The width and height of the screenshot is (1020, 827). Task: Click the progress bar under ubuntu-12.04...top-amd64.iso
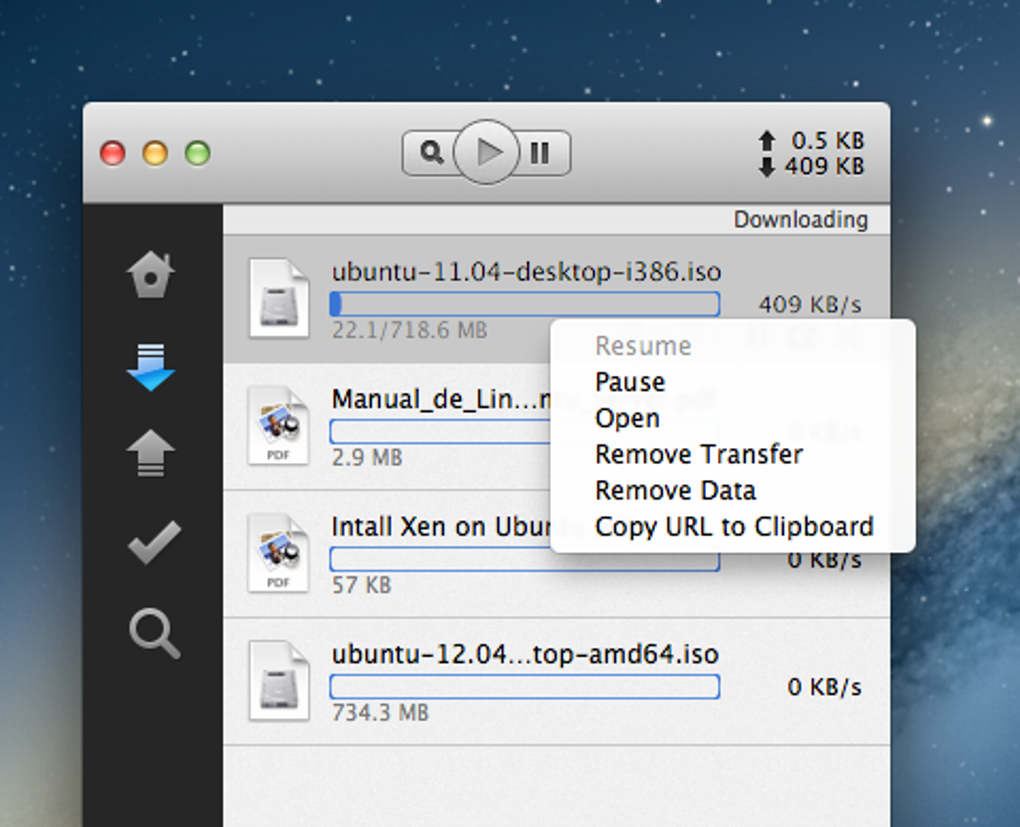[525, 686]
